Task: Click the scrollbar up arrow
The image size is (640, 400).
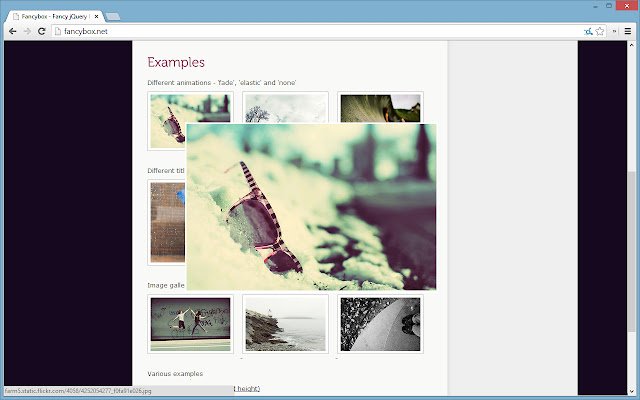Action: [x=631, y=45]
